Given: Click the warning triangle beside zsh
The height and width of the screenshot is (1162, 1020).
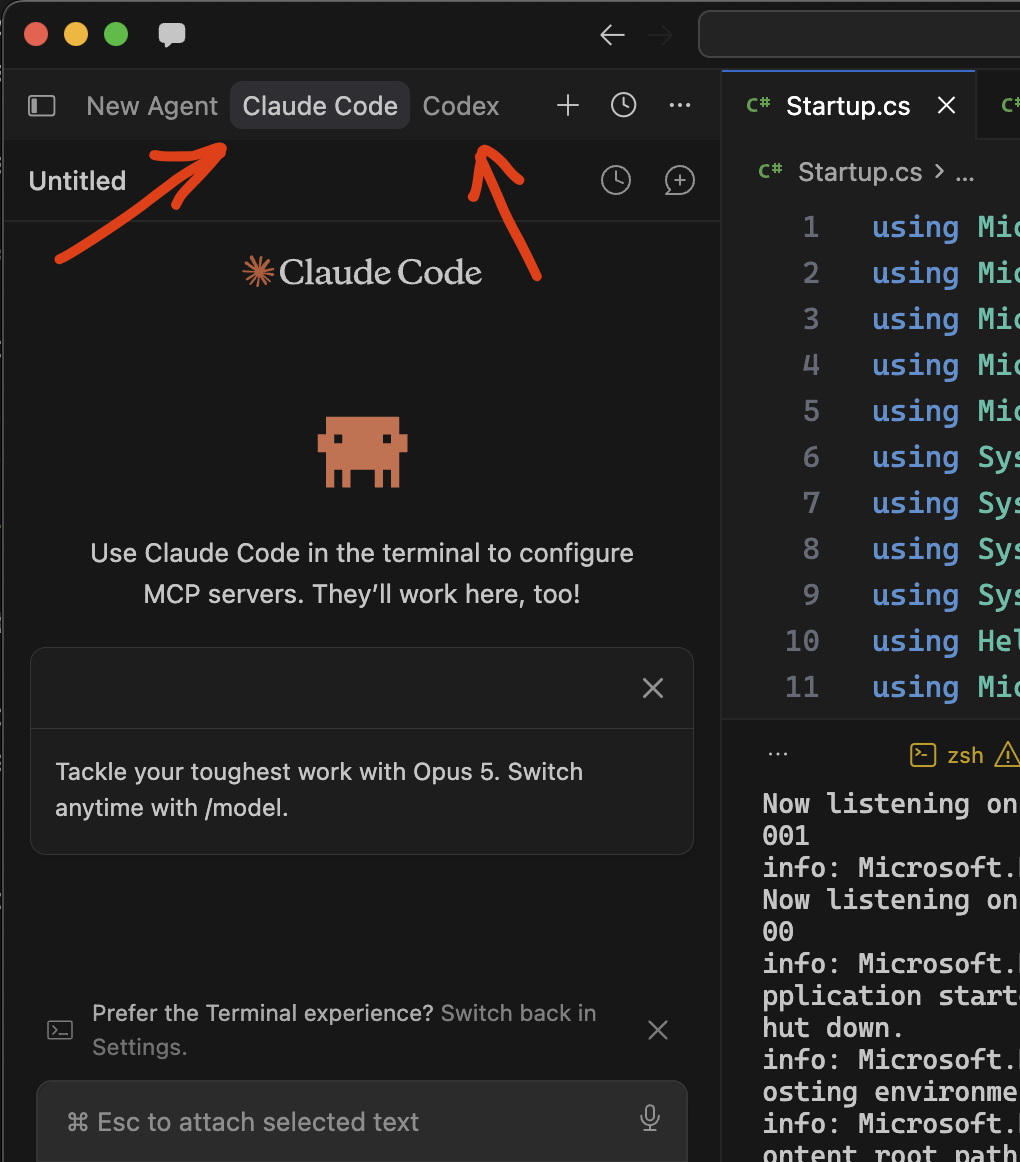Looking at the screenshot, I should click(1007, 754).
